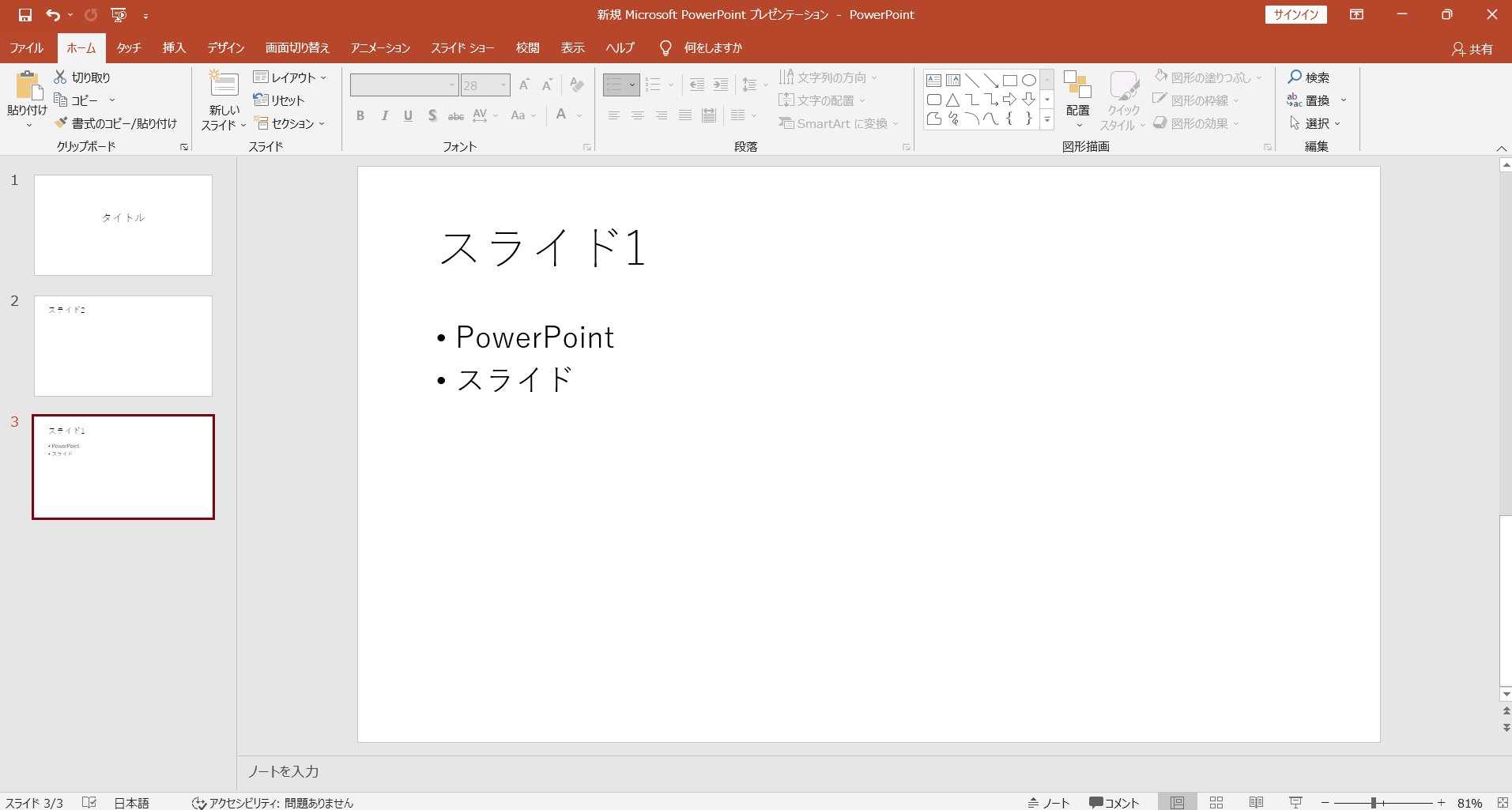This screenshot has height=810, width=1512.
Task: Toggle the Notes (ノート) pane
Action: pos(1049,802)
